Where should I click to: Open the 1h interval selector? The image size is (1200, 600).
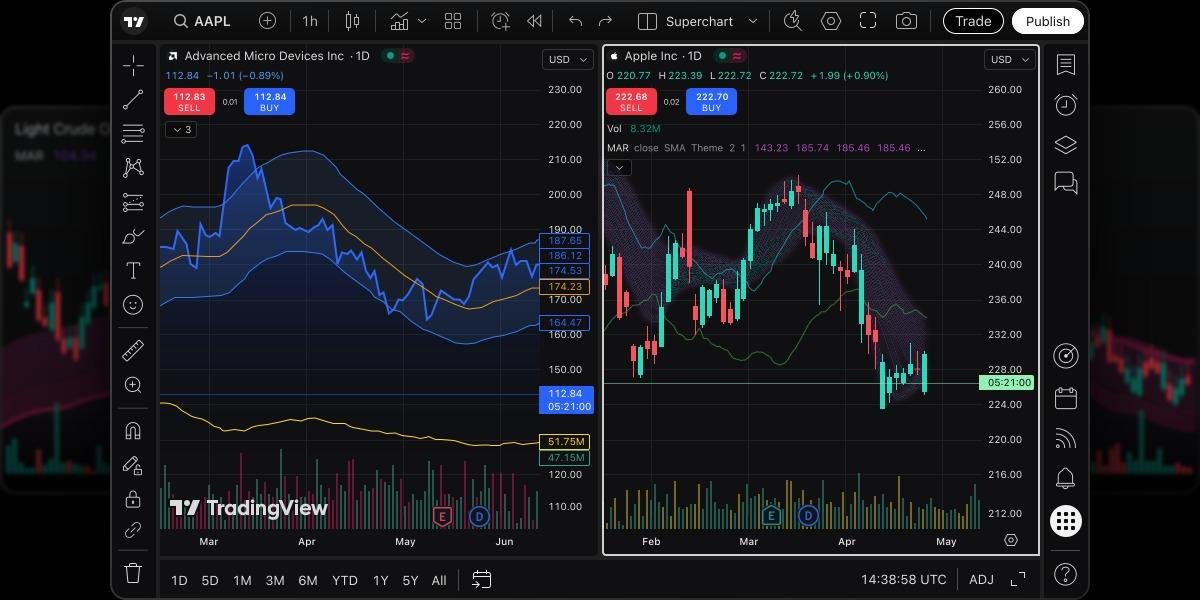pos(310,21)
